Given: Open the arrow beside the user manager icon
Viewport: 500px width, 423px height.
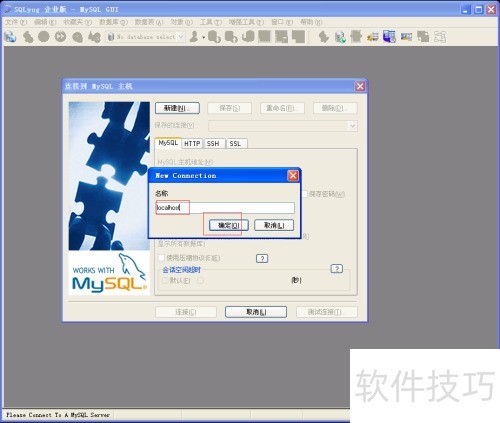Looking at the screenshot, I should tap(203, 37).
